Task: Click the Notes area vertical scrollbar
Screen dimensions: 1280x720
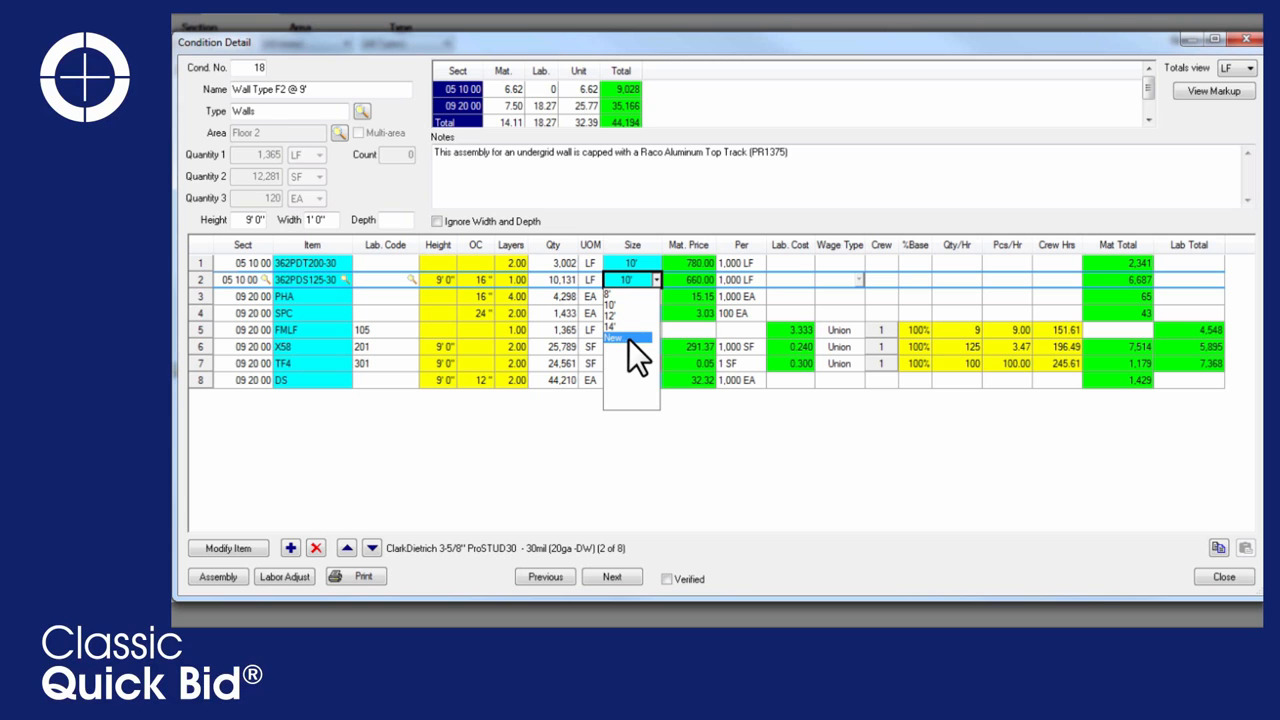Action: [1248, 176]
